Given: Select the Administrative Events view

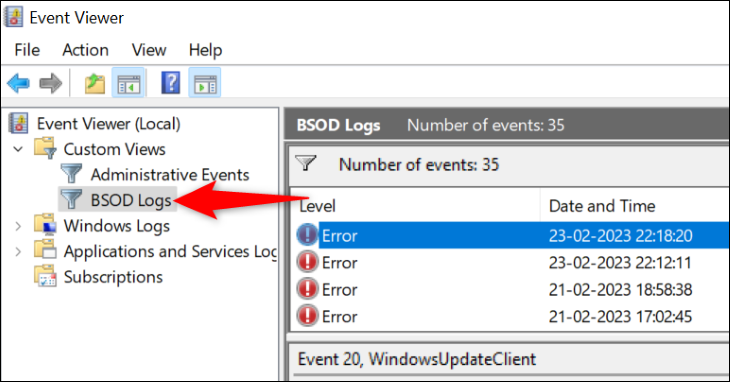Looking at the screenshot, I should click(x=170, y=175).
